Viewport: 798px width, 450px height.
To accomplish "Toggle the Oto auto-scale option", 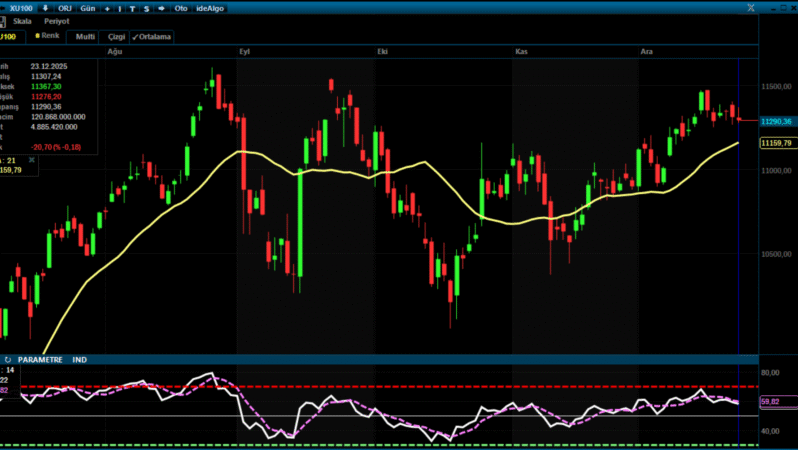I will pos(181,8).
